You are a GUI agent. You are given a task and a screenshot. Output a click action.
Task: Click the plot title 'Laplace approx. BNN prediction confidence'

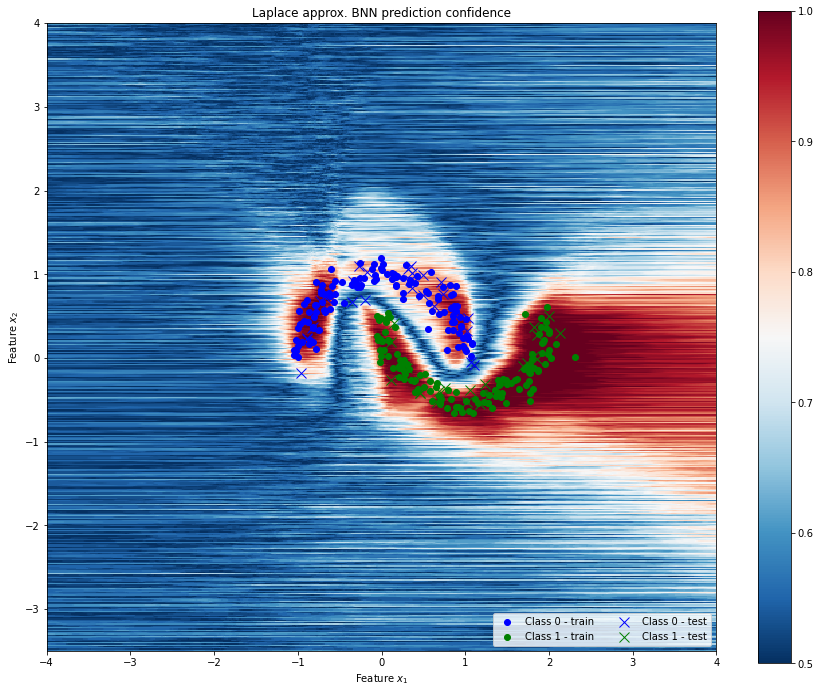tap(381, 13)
